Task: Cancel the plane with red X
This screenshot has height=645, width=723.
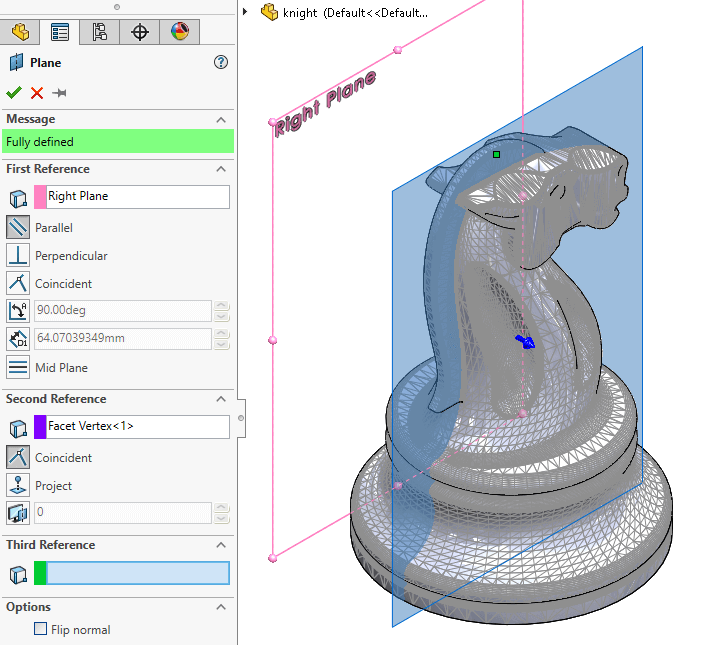Action: click(x=37, y=93)
